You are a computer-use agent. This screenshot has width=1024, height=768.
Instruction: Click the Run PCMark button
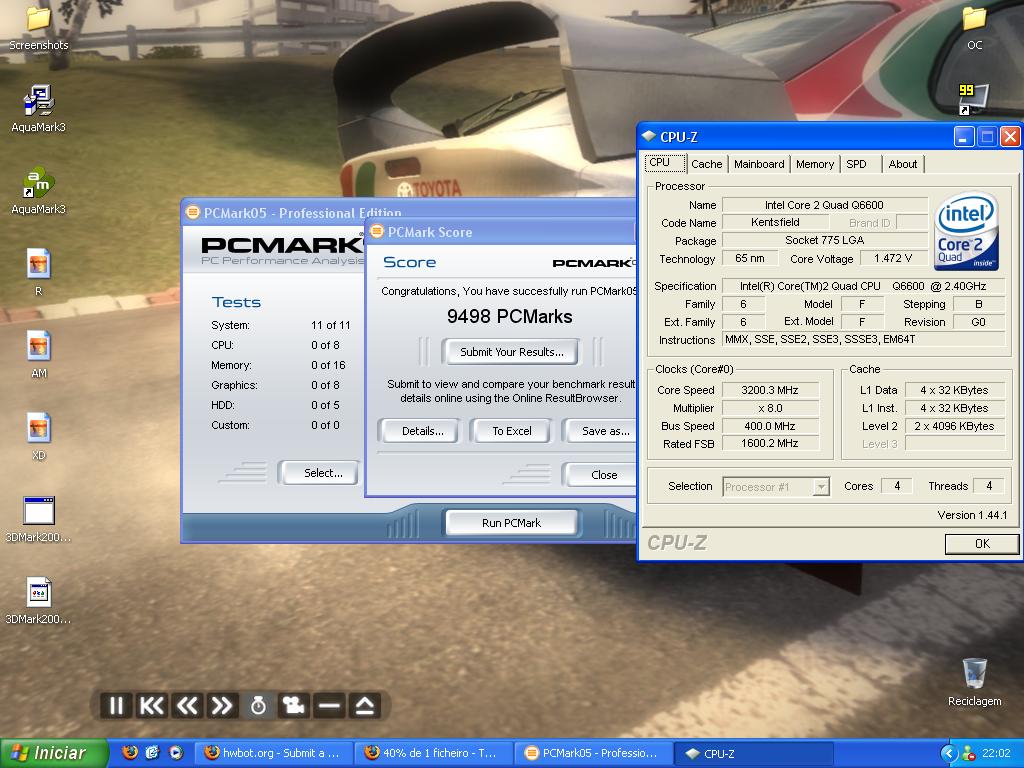(x=511, y=523)
